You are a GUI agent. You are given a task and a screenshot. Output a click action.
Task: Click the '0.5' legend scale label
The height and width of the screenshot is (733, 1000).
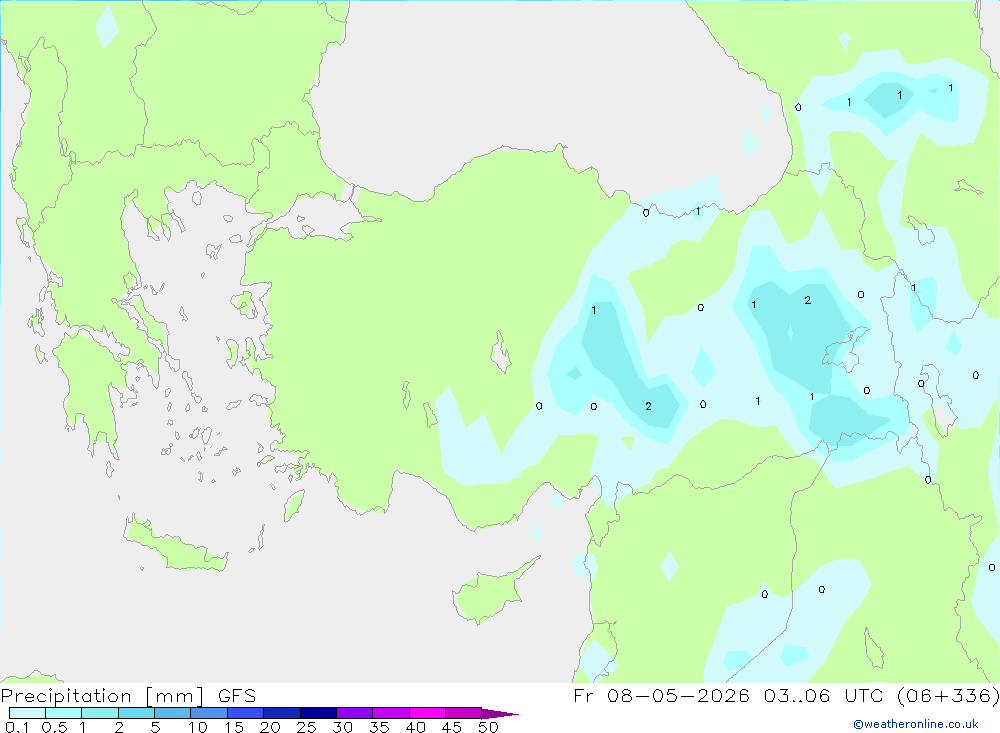[54, 727]
